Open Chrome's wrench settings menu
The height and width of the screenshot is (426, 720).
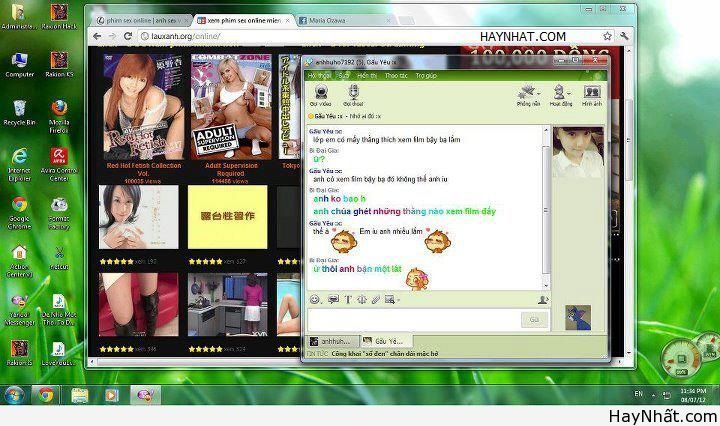[624, 36]
